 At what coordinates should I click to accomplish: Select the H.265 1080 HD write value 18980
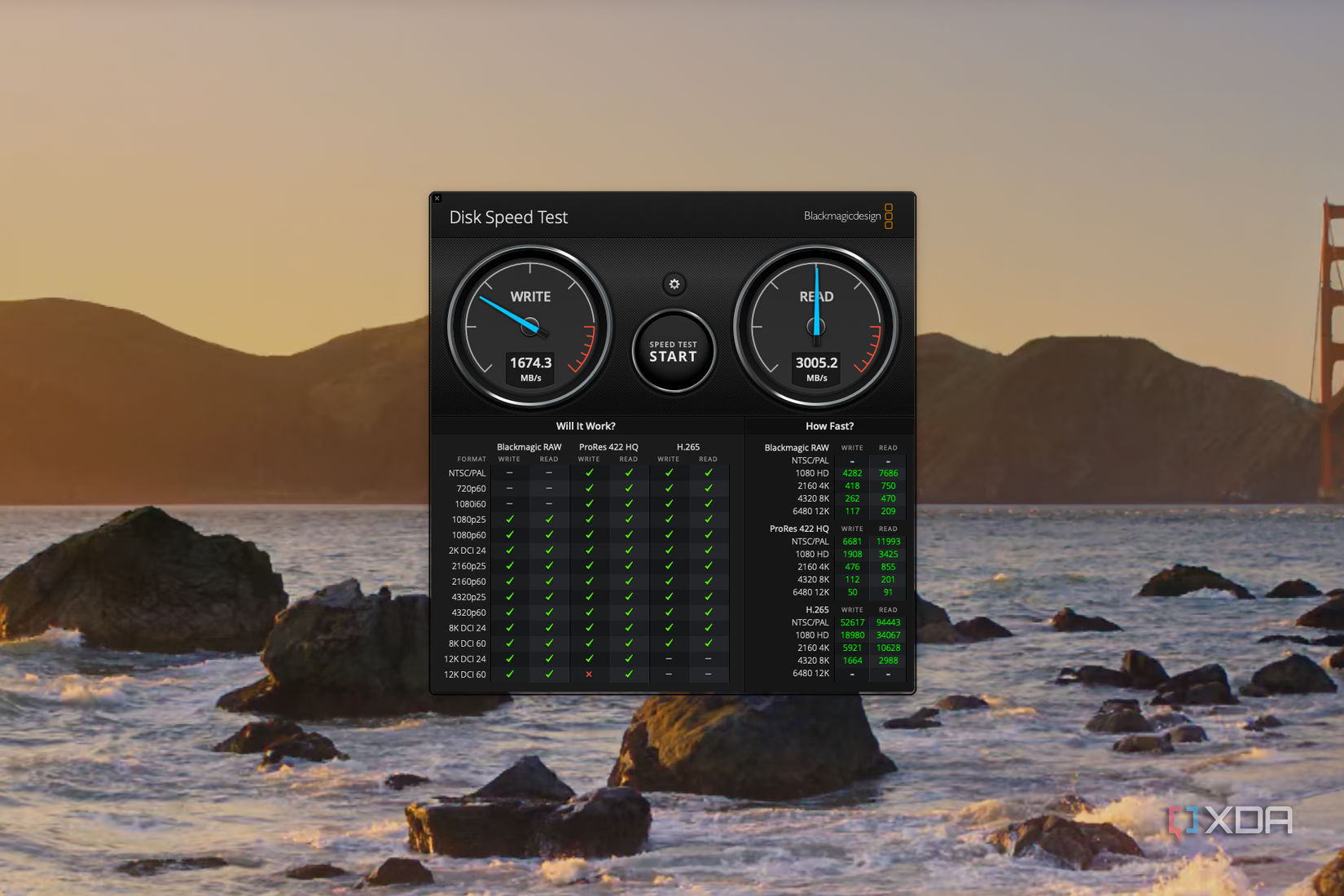click(852, 635)
